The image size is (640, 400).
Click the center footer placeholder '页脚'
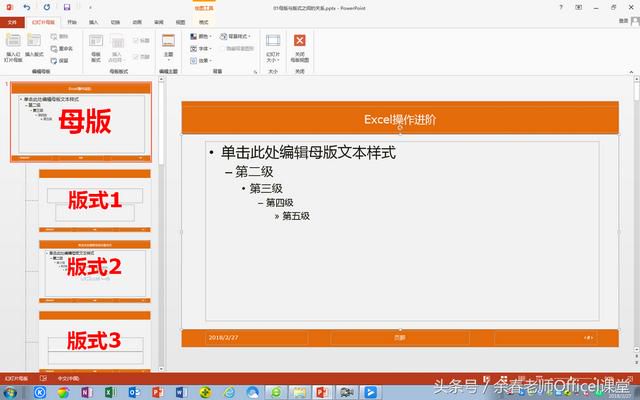(x=400, y=338)
